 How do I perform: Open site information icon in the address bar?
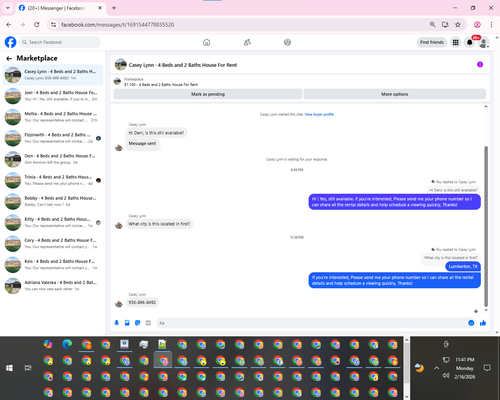53,25
